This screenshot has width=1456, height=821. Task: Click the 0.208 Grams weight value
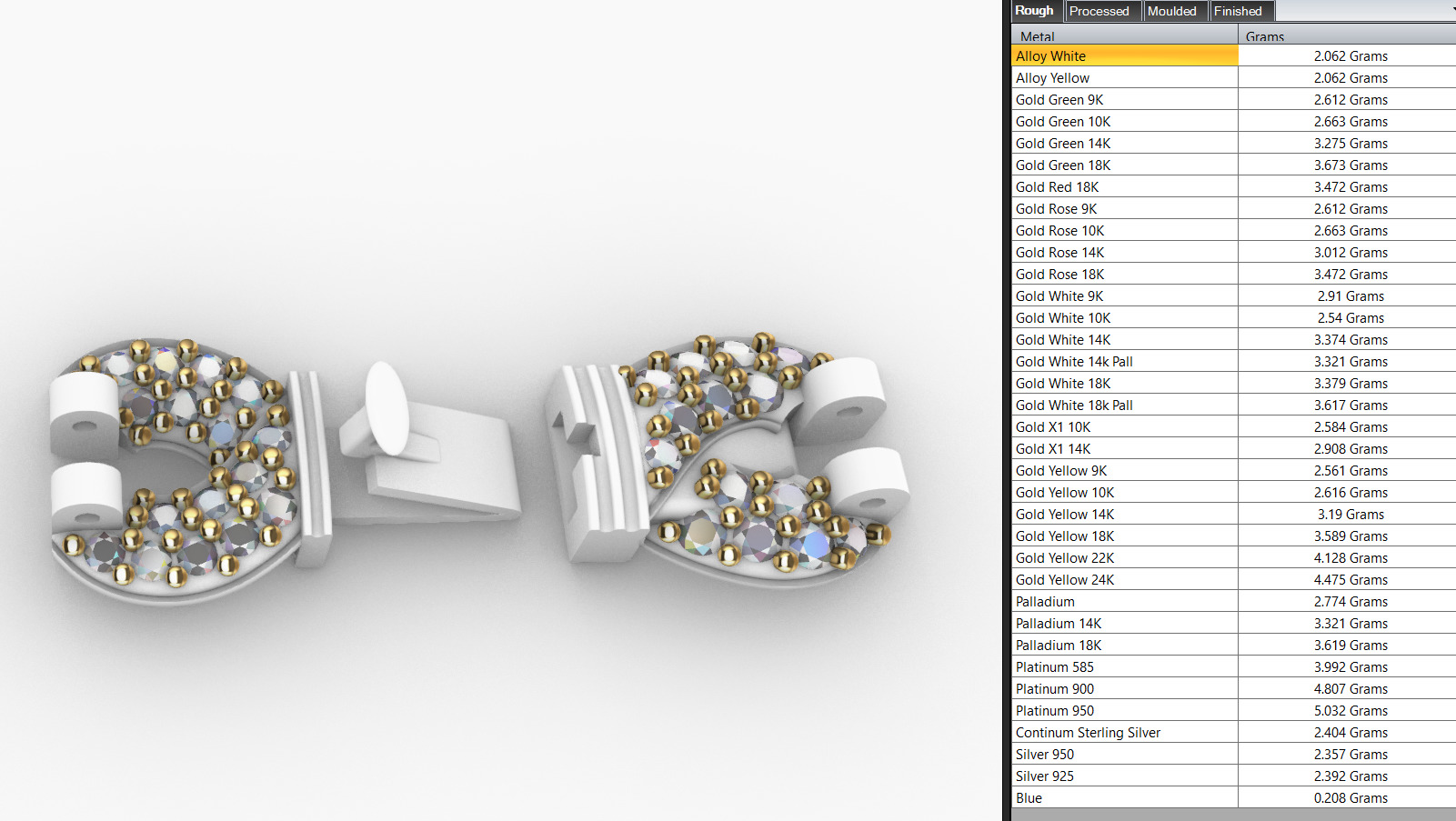tap(1351, 797)
